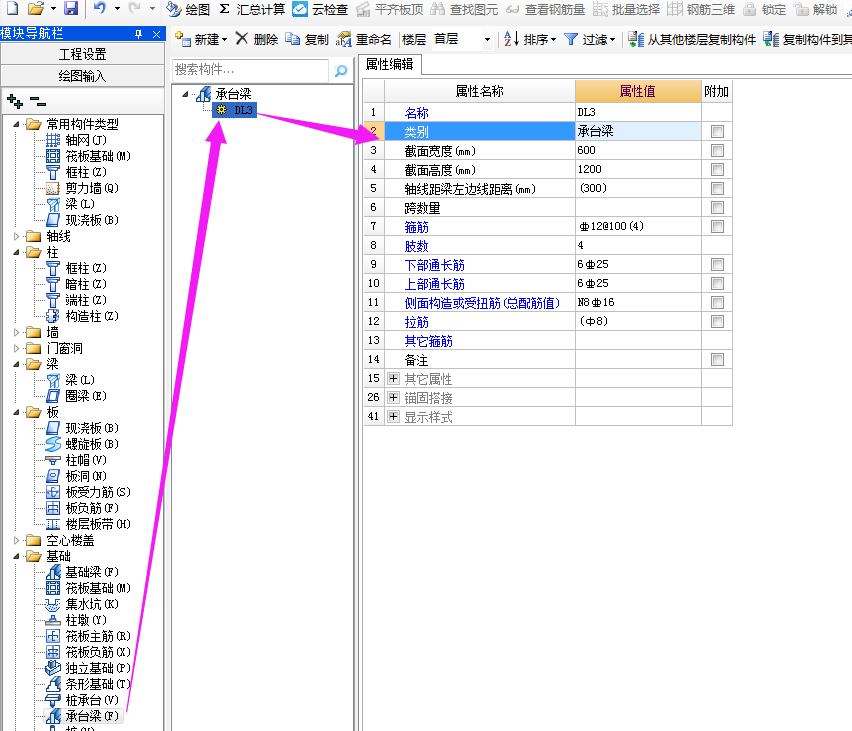This screenshot has height=731, width=852.
Task: Click the Open Folder icon
Action: pos(36,8)
